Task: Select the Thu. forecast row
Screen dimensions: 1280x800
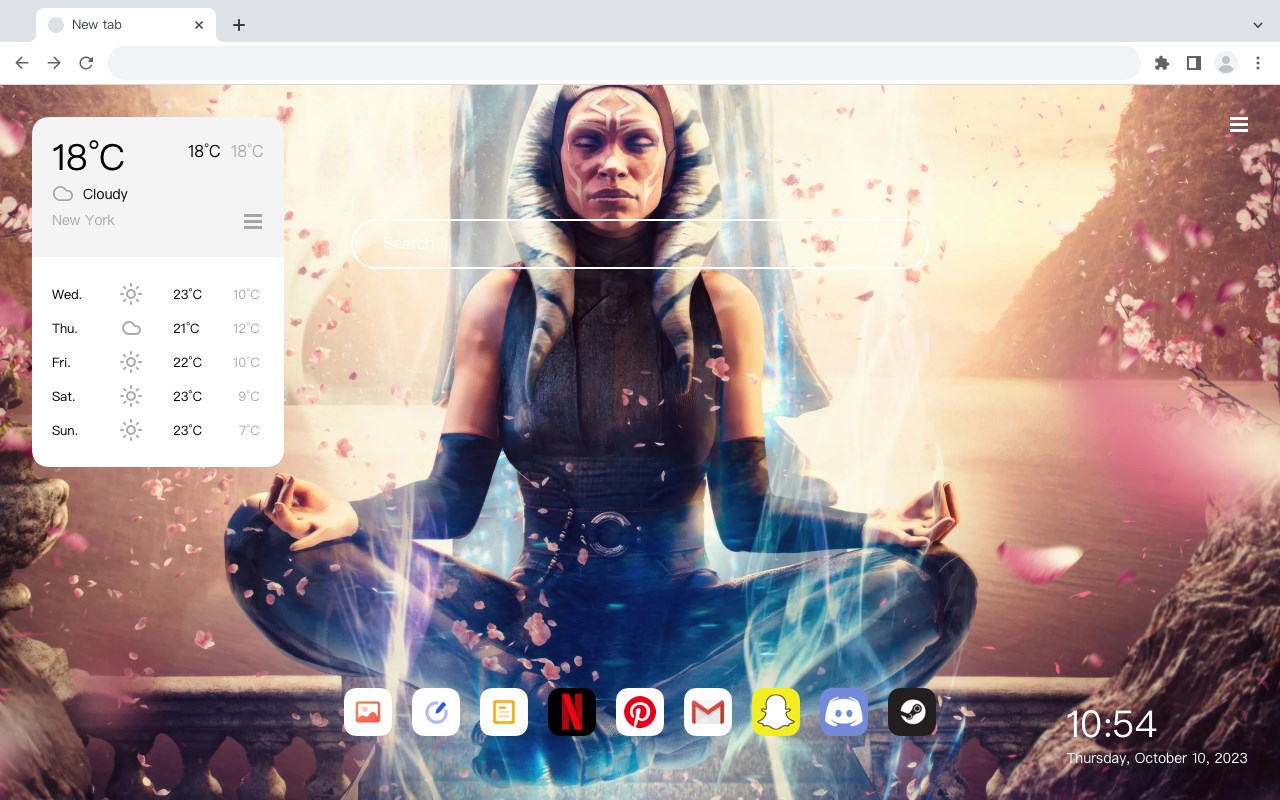Action: [x=158, y=328]
